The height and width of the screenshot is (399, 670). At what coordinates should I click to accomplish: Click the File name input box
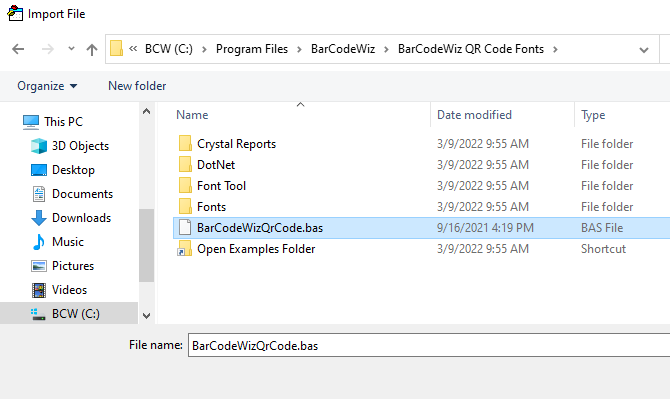(x=429, y=345)
